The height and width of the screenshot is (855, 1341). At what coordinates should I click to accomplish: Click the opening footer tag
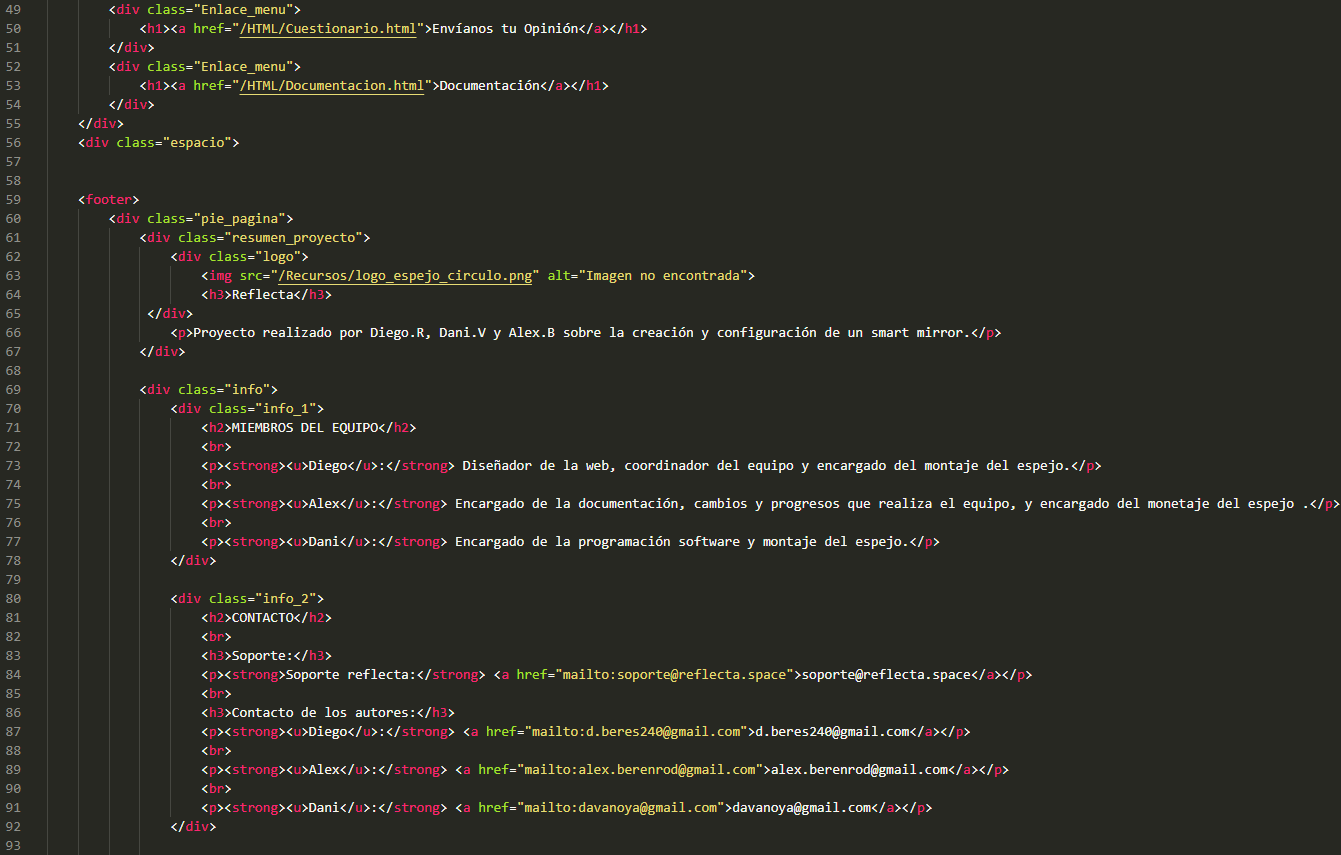click(109, 200)
